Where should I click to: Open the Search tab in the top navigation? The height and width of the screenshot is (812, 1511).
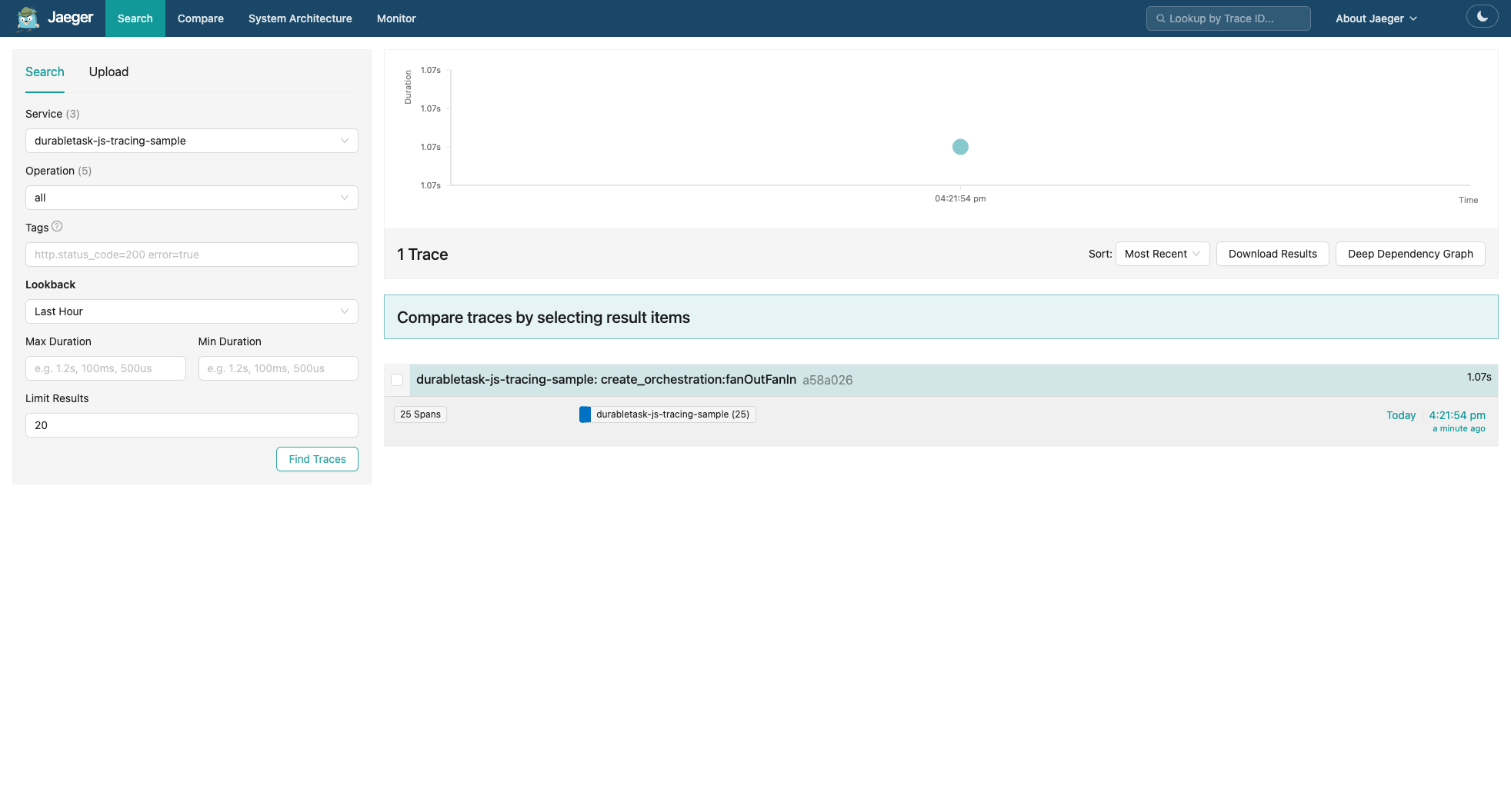(135, 18)
